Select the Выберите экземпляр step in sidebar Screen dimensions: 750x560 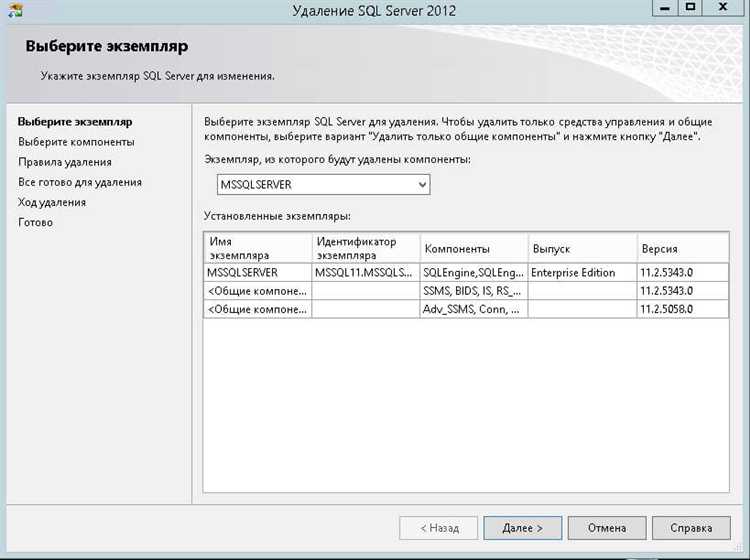coord(75,122)
